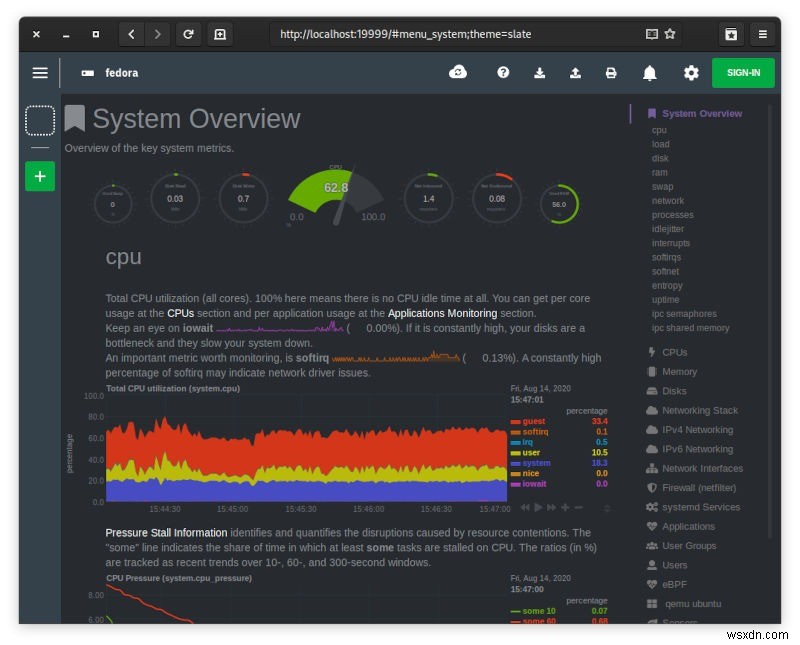The height and width of the screenshot is (645, 800).
Task: Click the green plus button below the hamburger
Action: 39,176
